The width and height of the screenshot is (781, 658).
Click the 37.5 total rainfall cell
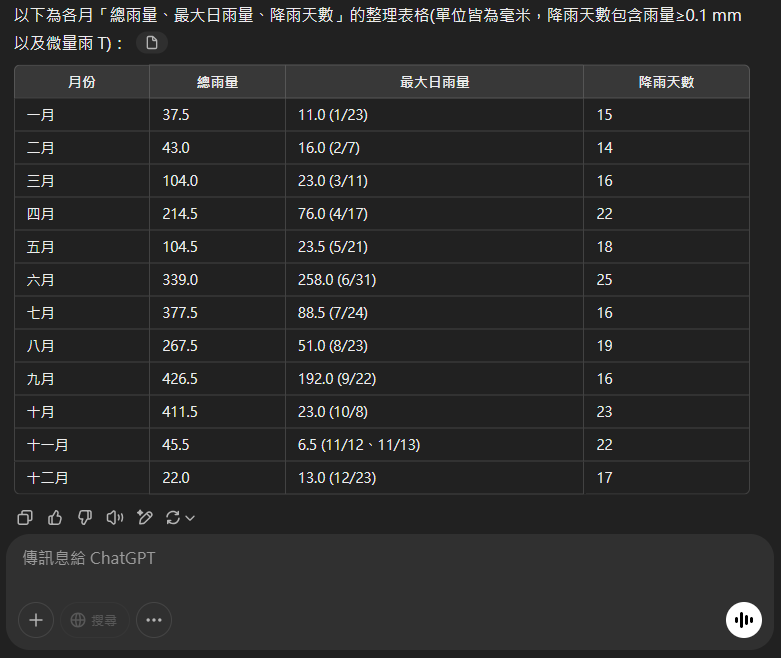(218, 115)
